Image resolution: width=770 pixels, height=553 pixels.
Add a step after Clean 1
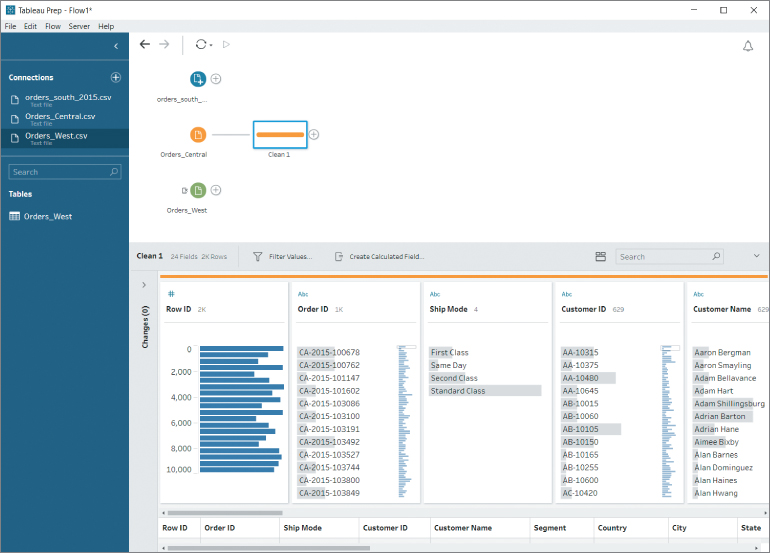pyautogui.click(x=314, y=135)
